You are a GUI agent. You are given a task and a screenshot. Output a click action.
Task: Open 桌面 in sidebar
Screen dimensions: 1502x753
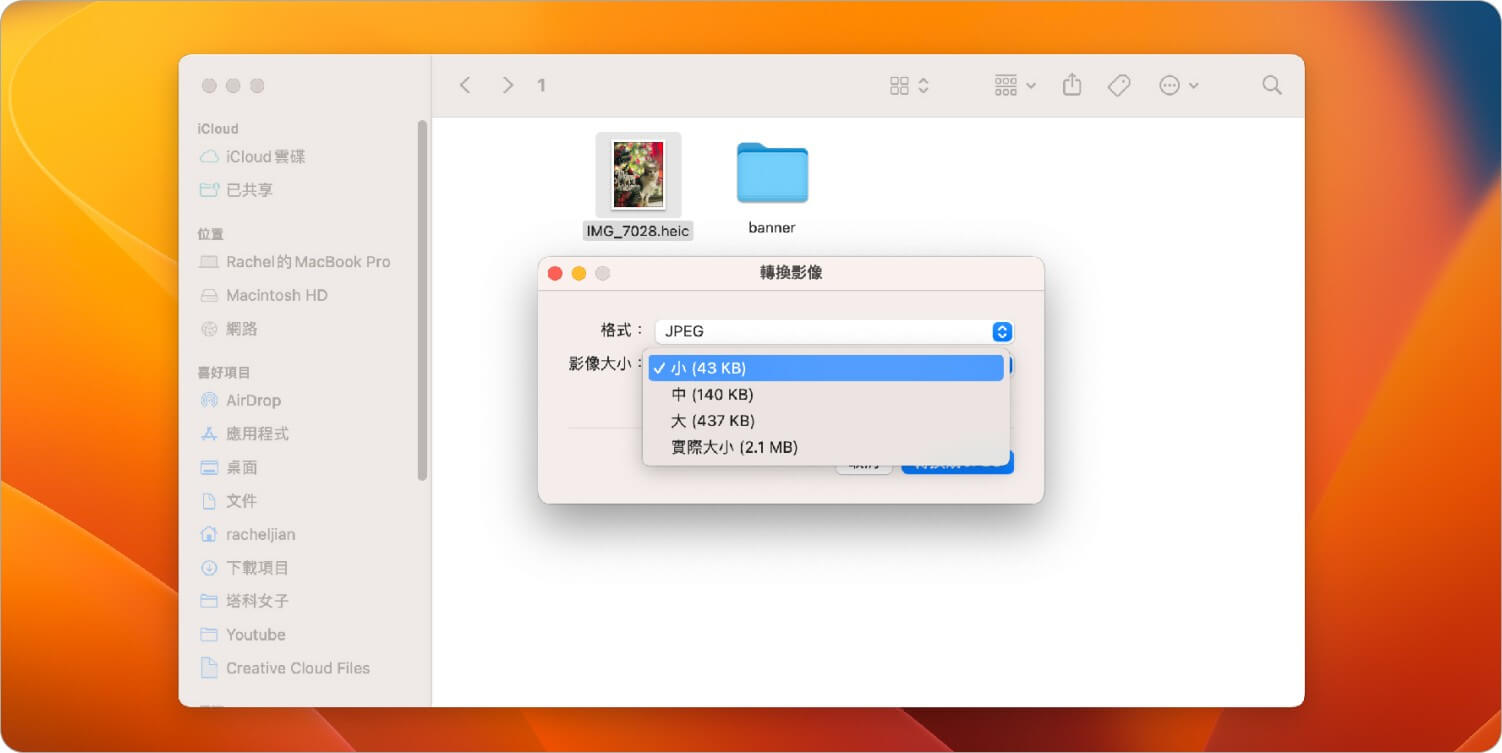pyautogui.click(x=229, y=468)
